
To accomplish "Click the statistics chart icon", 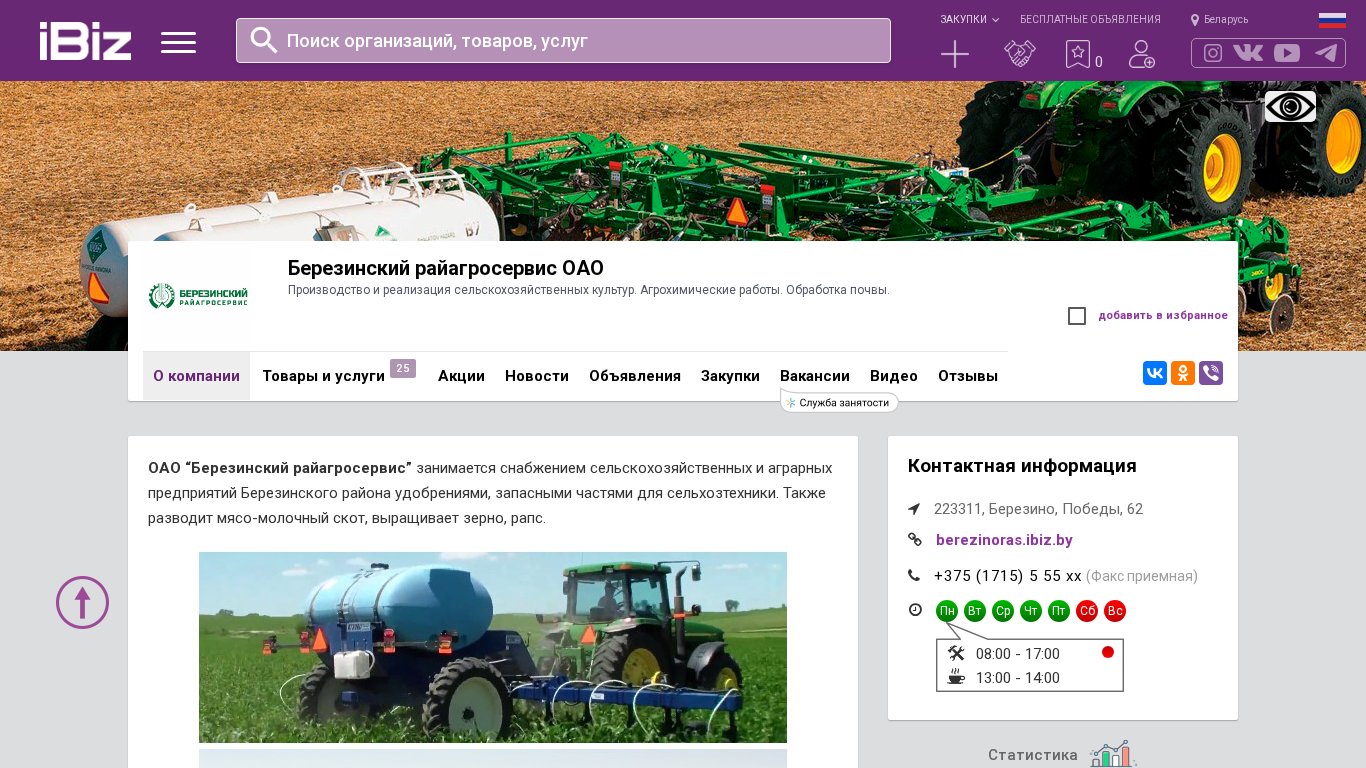I will click(1113, 754).
